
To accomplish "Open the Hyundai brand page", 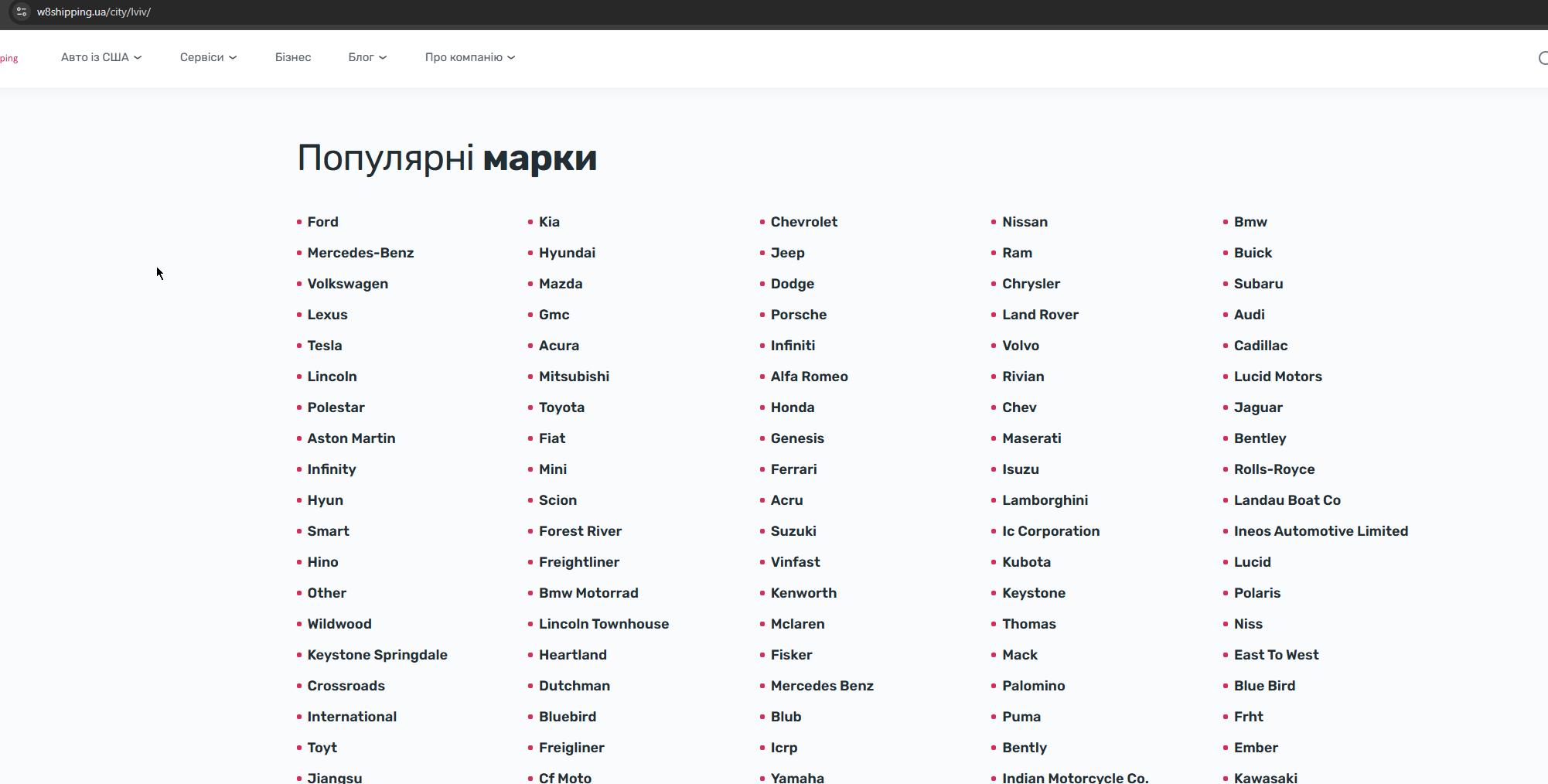I will (567, 253).
